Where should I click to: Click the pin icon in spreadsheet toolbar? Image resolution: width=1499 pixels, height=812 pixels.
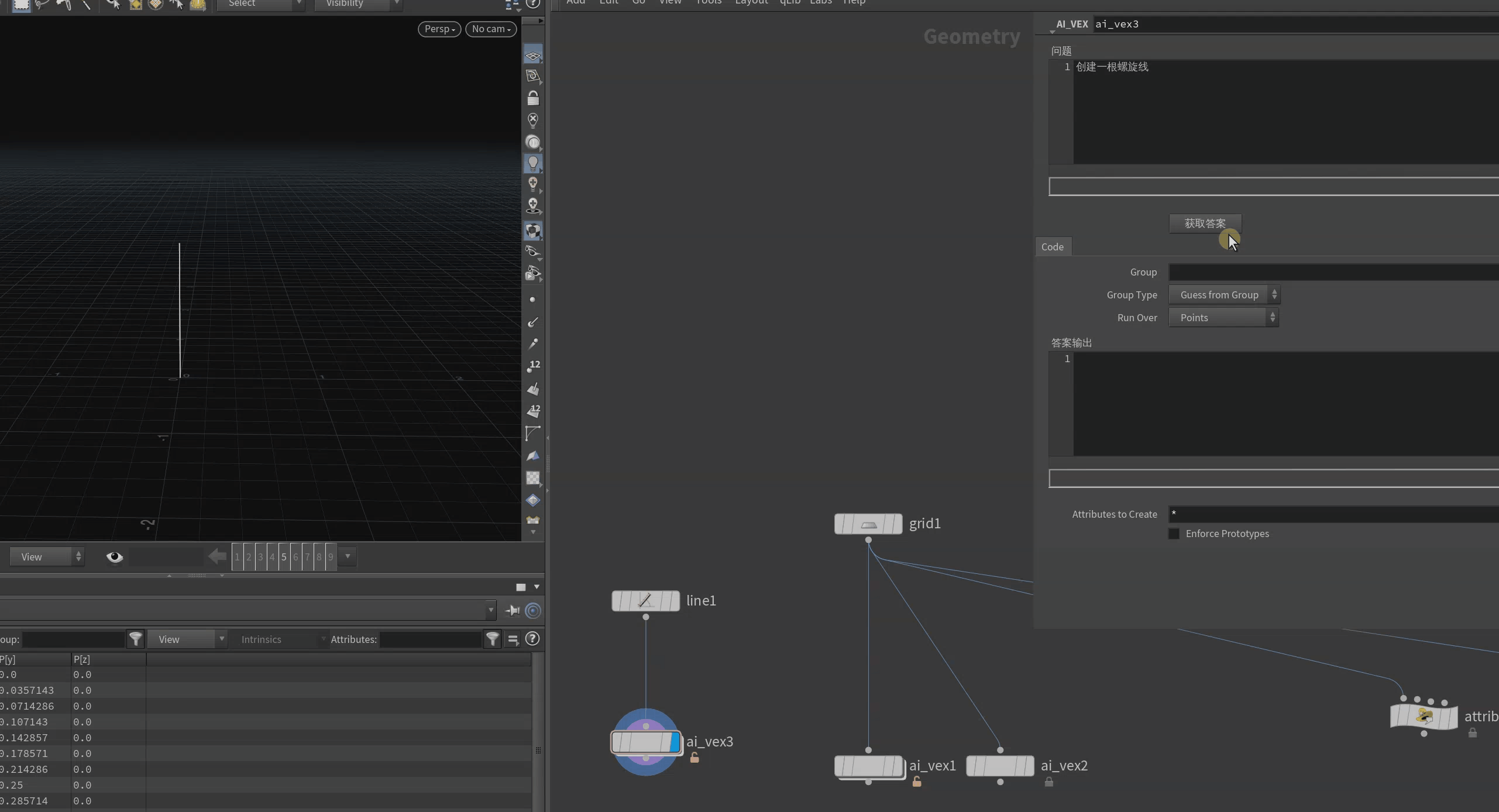pos(513,611)
